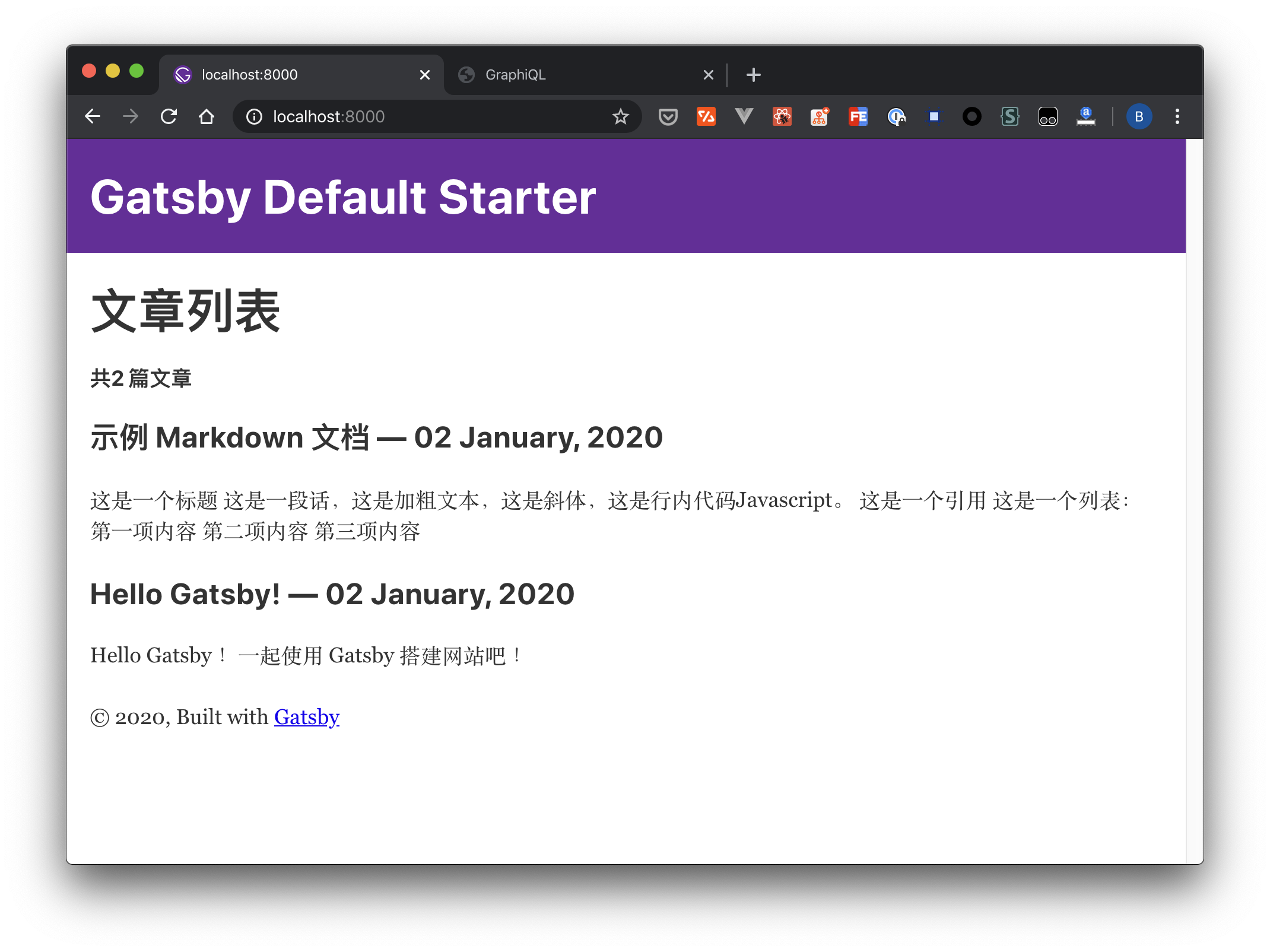Open the orange Postman-style extension icon
This screenshot has width=1270, height=952.
click(706, 116)
